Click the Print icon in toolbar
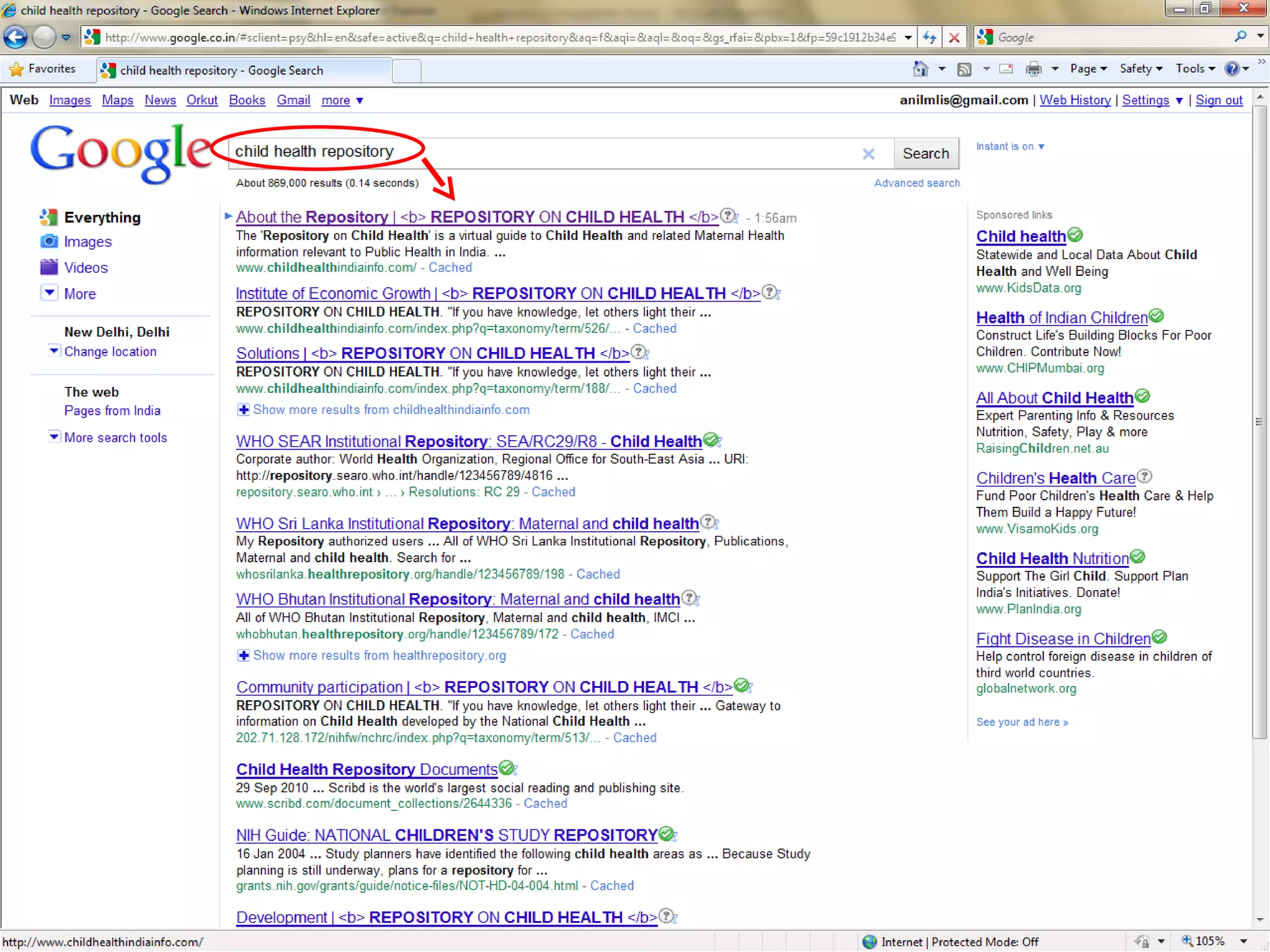 (1033, 69)
